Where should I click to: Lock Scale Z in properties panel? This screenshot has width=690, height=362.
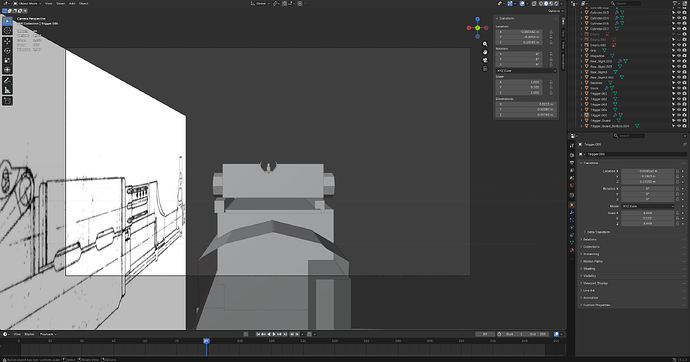click(678, 223)
